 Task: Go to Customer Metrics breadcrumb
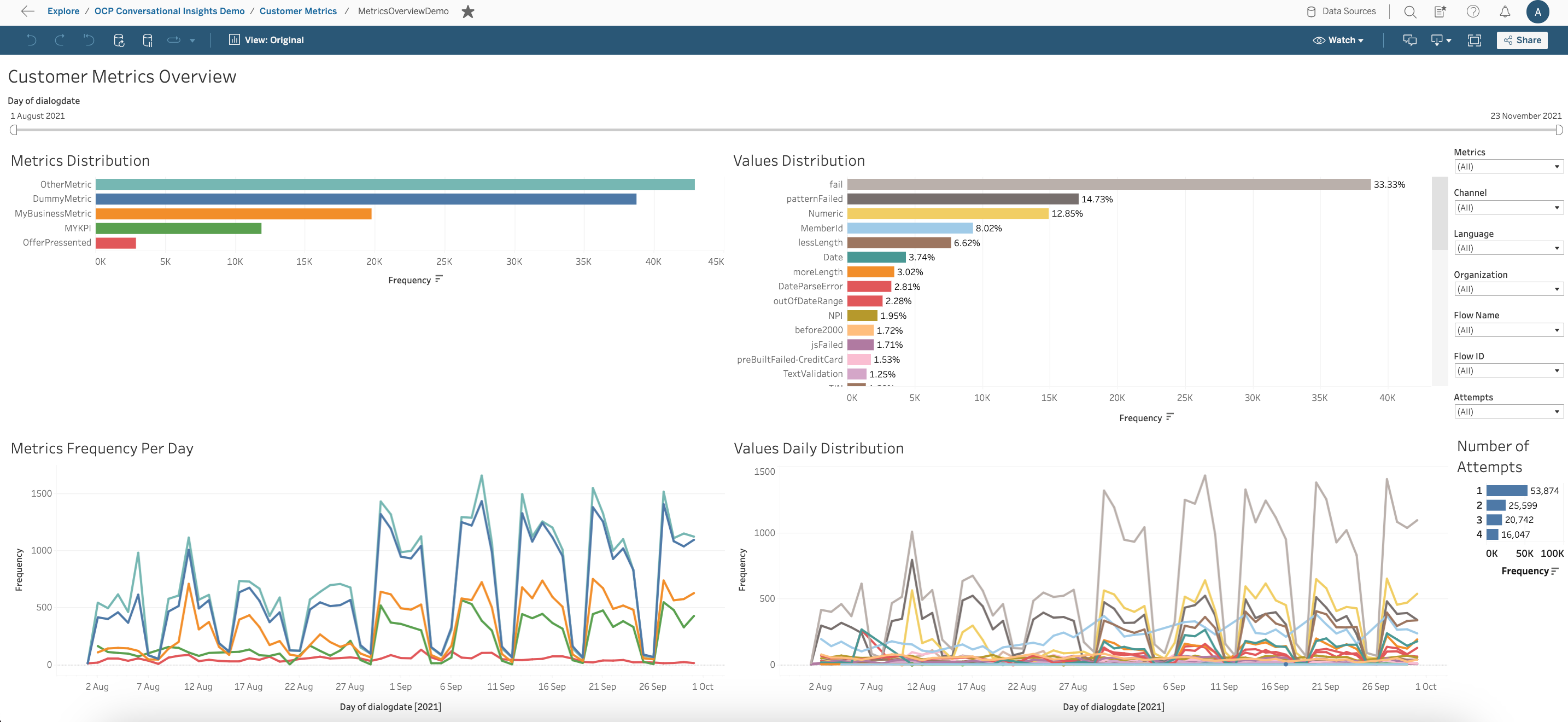[x=297, y=11]
